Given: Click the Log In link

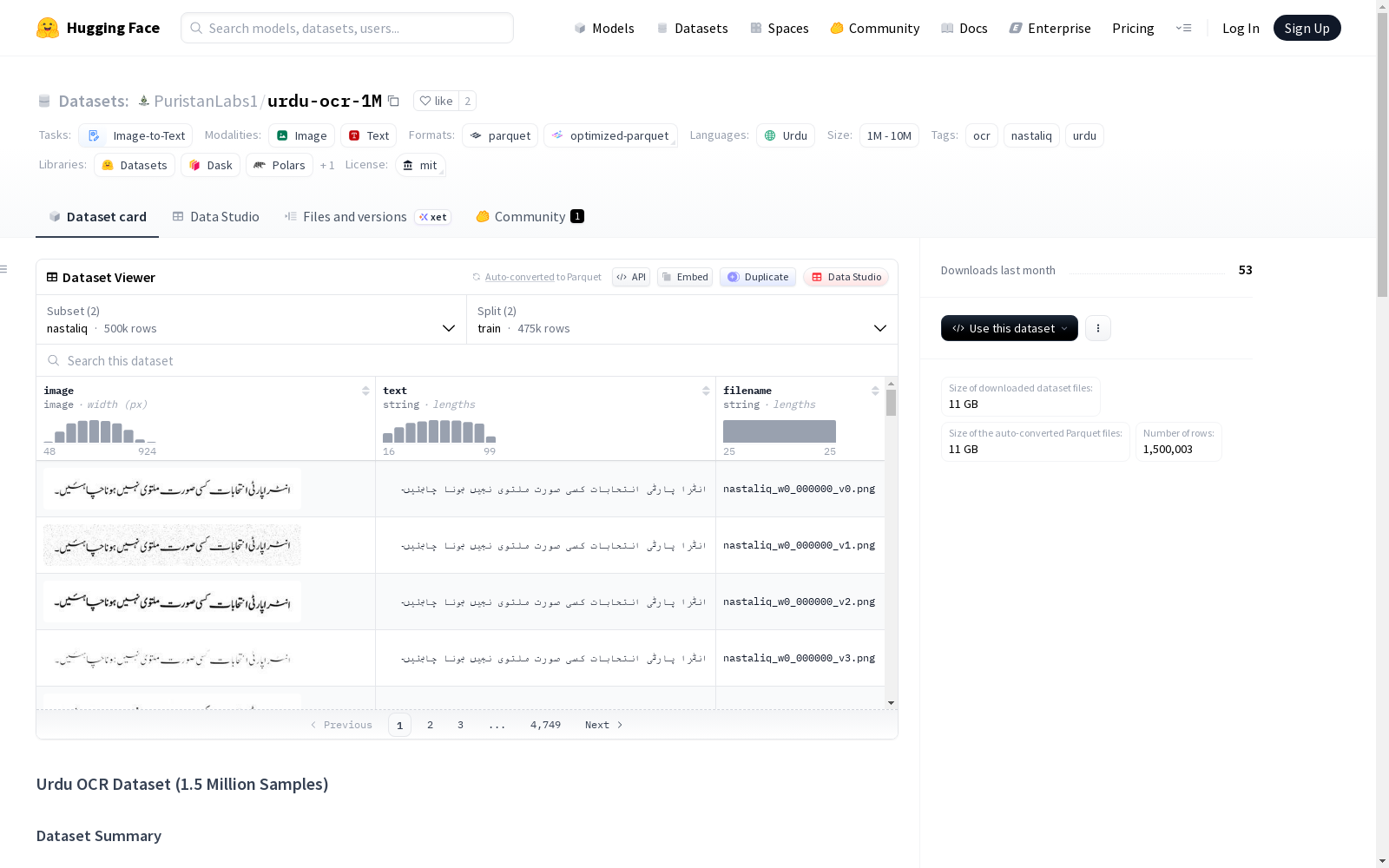Looking at the screenshot, I should [x=1241, y=28].
